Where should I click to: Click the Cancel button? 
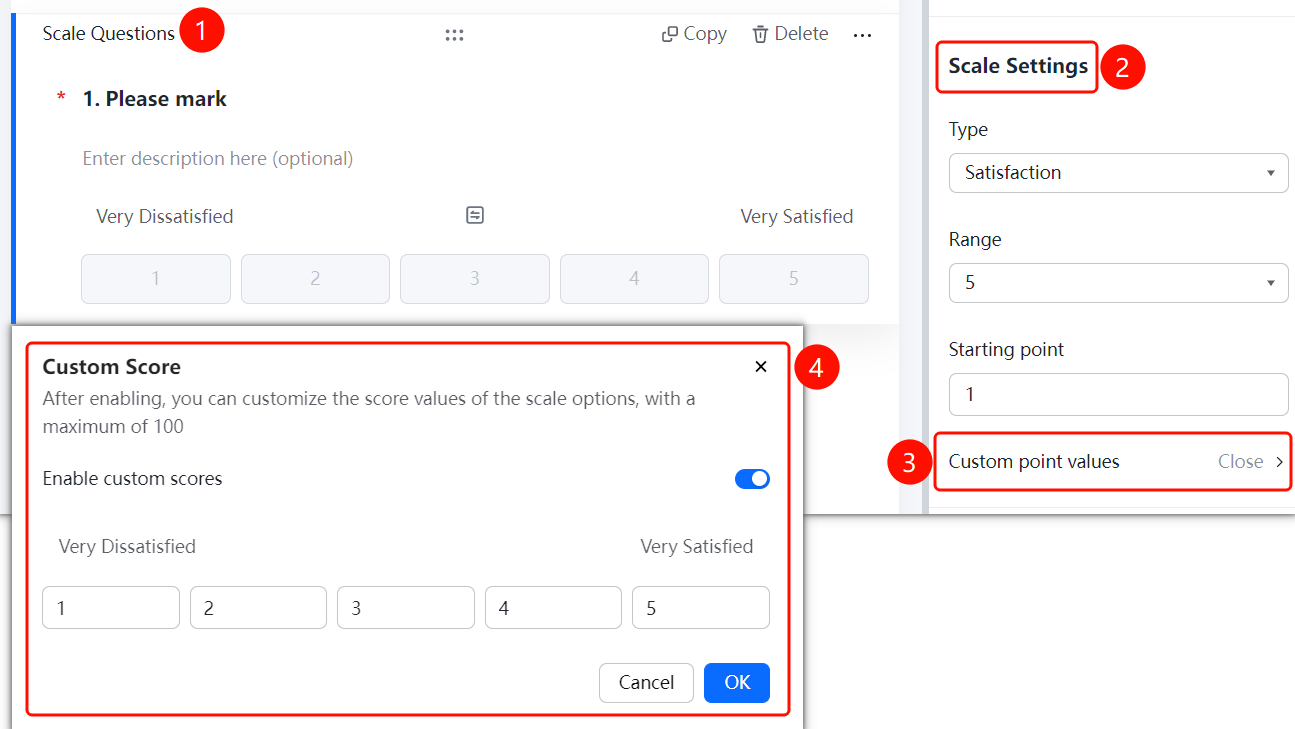coord(646,683)
